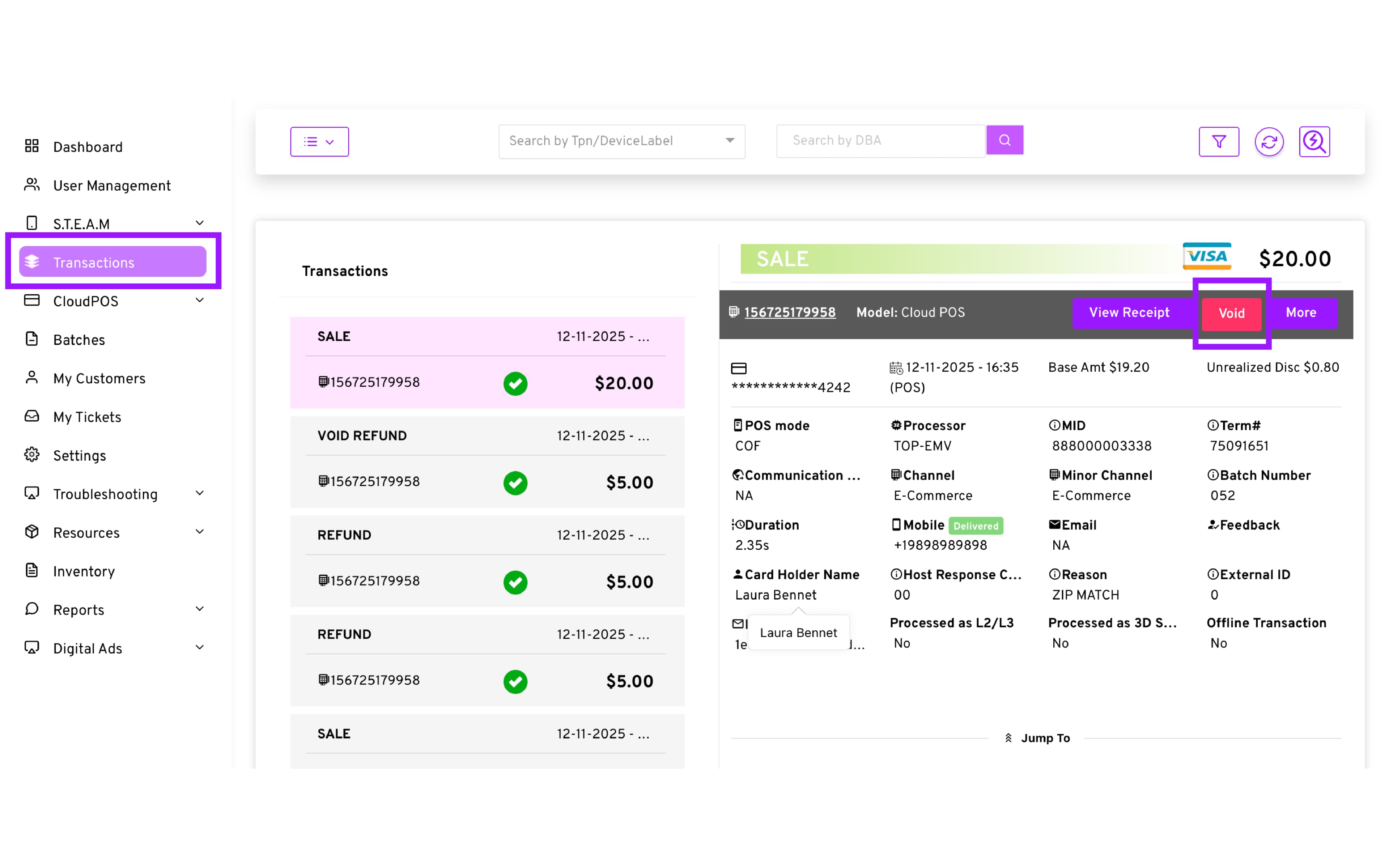The height and width of the screenshot is (868, 1389).
Task: Open the list view dropdown button
Action: point(319,142)
